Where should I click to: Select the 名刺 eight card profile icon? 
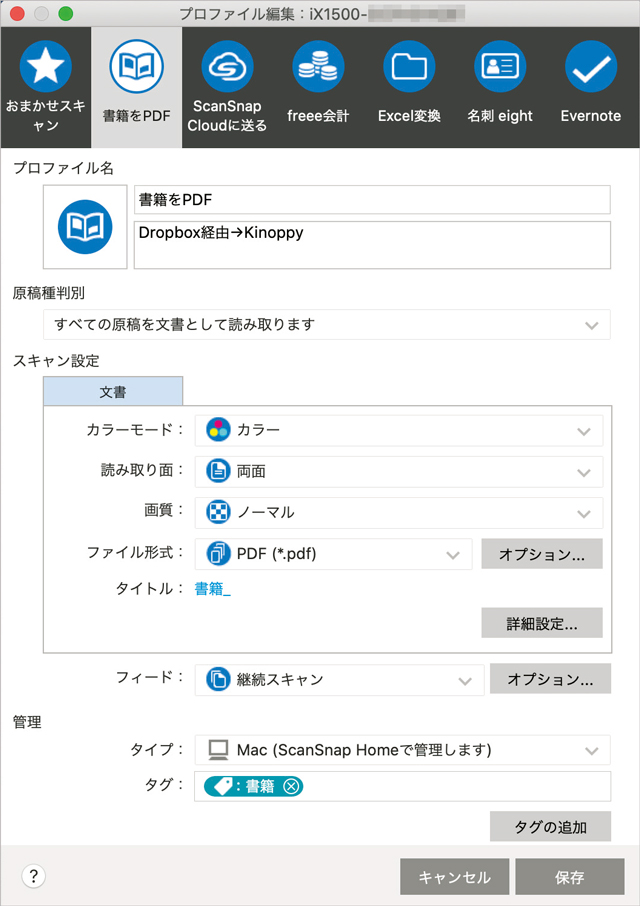click(500, 66)
